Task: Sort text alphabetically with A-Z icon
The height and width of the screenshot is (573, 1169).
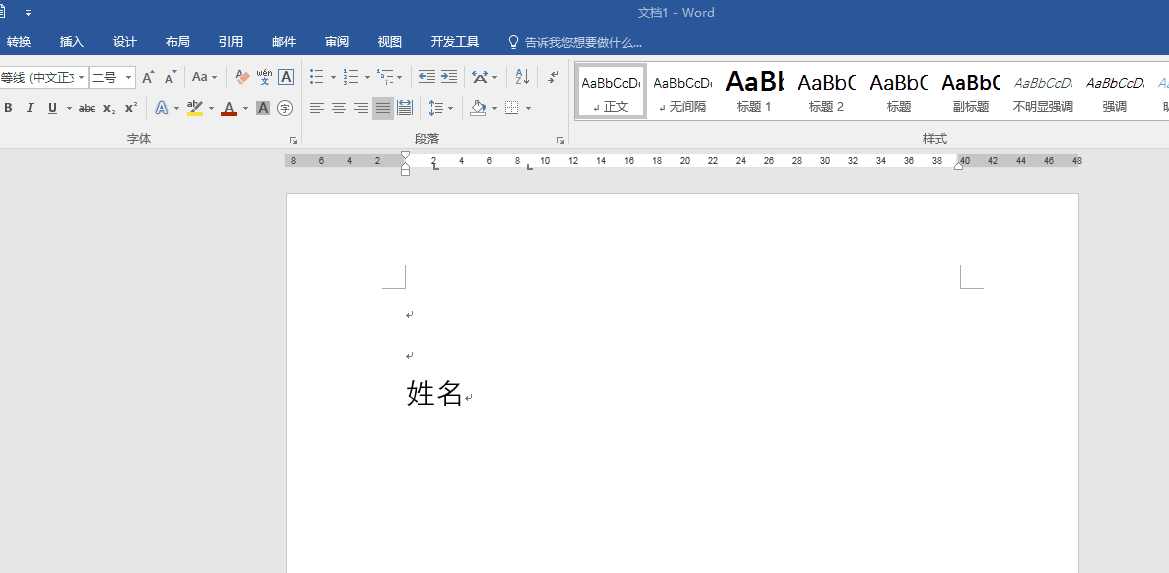Action: [x=522, y=77]
